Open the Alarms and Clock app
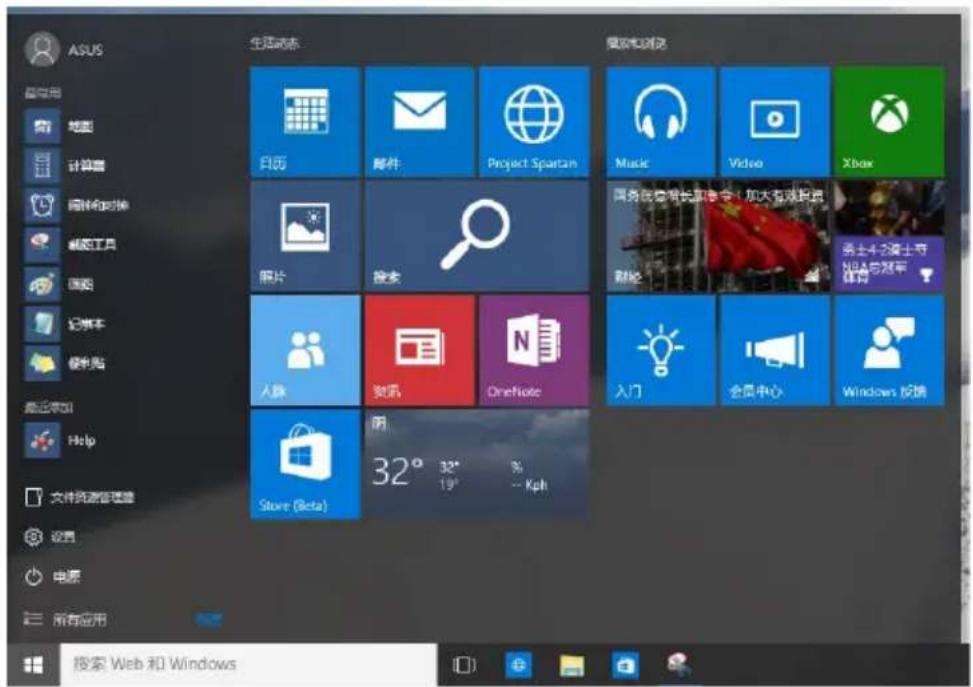 (76, 205)
